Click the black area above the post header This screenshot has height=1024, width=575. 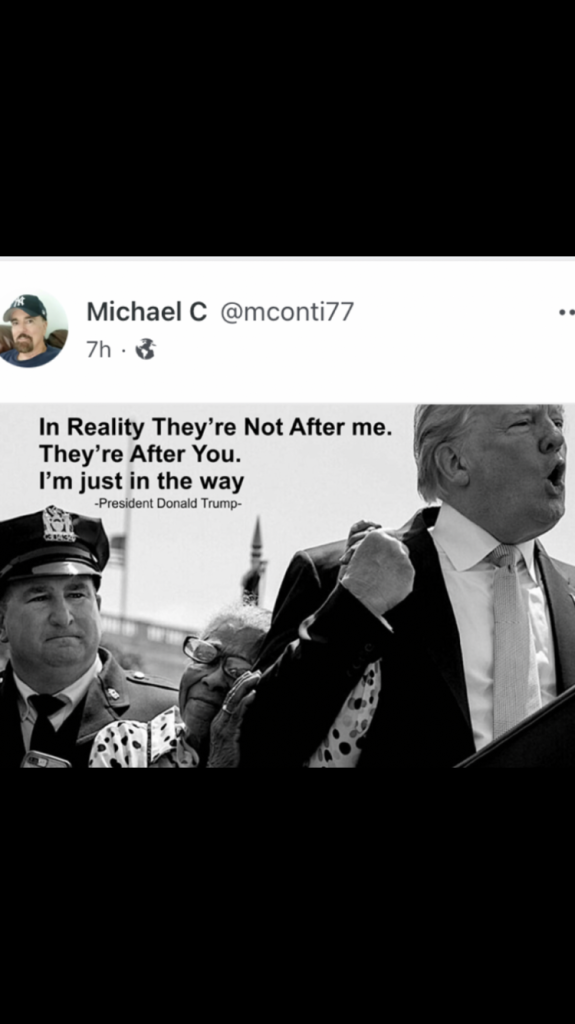click(x=288, y=128)
